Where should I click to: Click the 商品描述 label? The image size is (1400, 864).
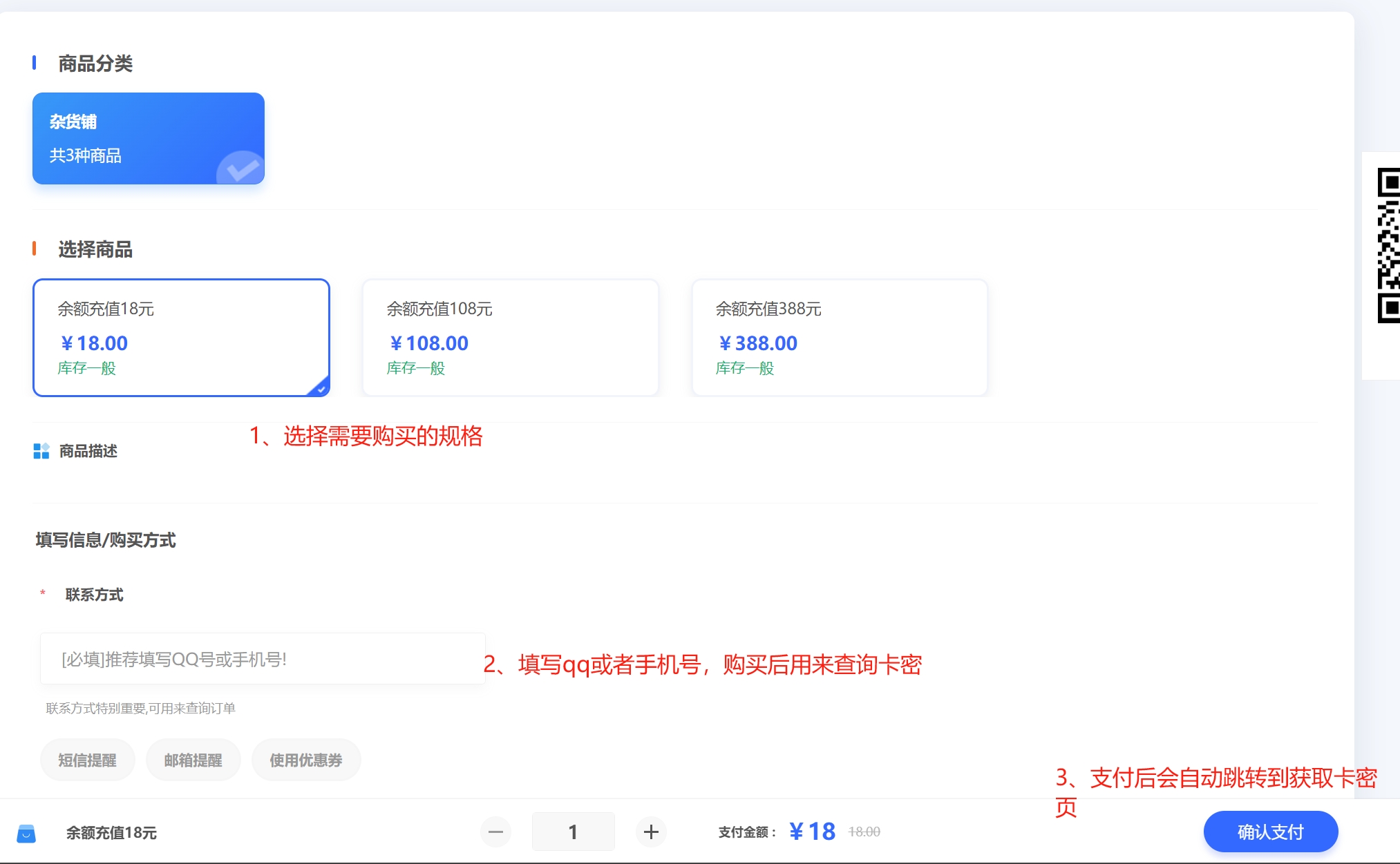(88, 451)
